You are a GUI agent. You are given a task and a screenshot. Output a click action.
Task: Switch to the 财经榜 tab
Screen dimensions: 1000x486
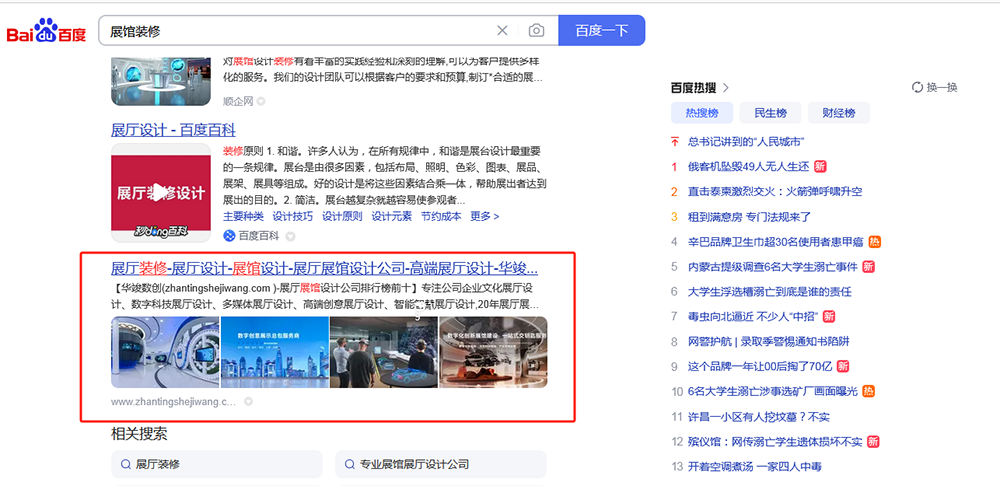[837, 113]
